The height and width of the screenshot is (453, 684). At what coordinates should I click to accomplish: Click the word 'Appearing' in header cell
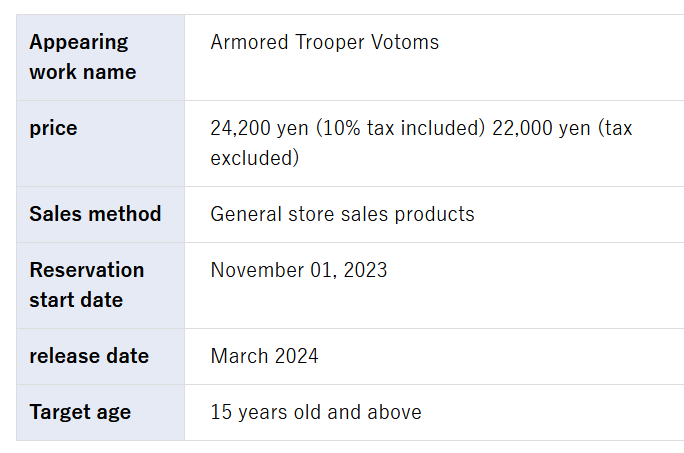click(x=79, y=43)
